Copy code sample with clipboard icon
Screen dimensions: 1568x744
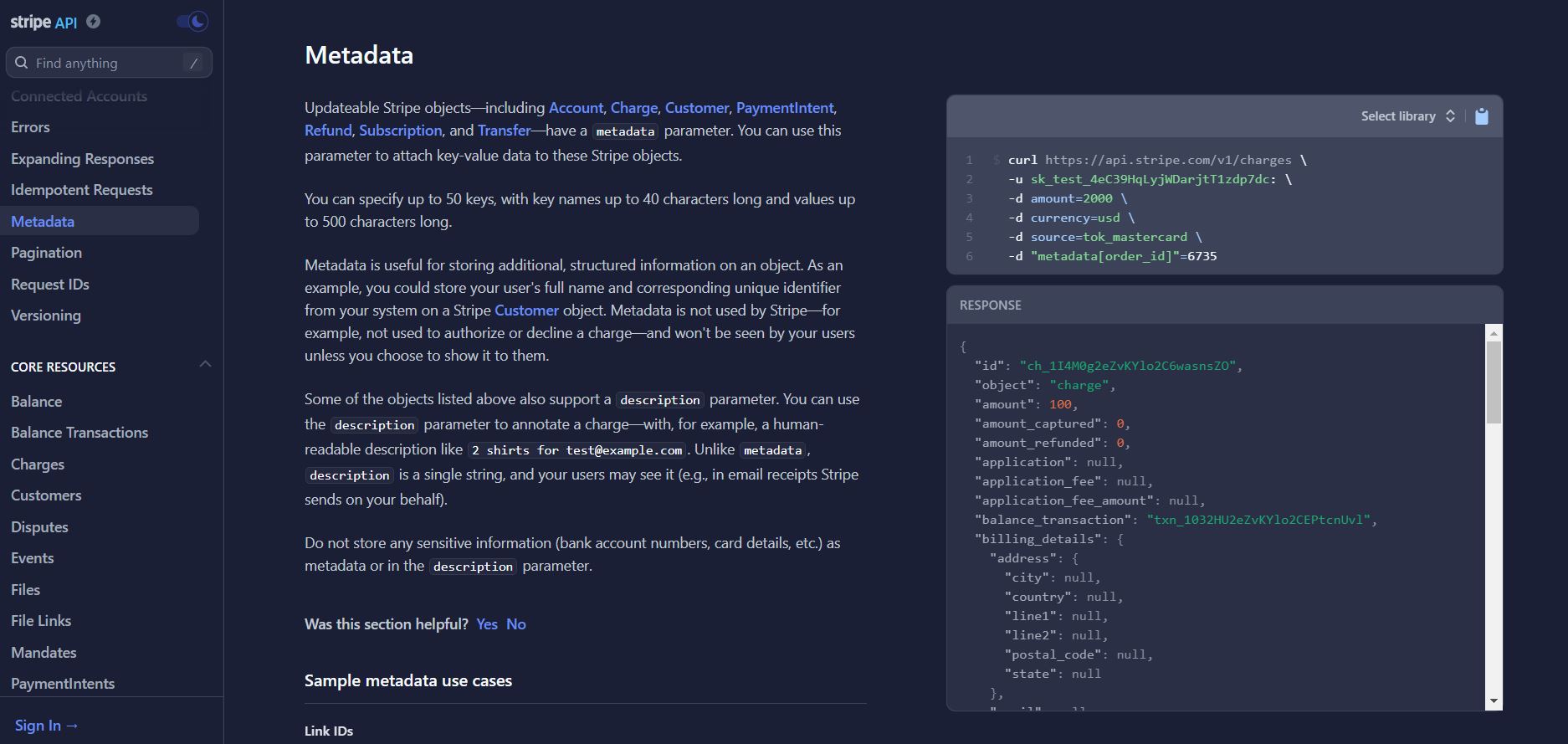(x=1482, y=116)
